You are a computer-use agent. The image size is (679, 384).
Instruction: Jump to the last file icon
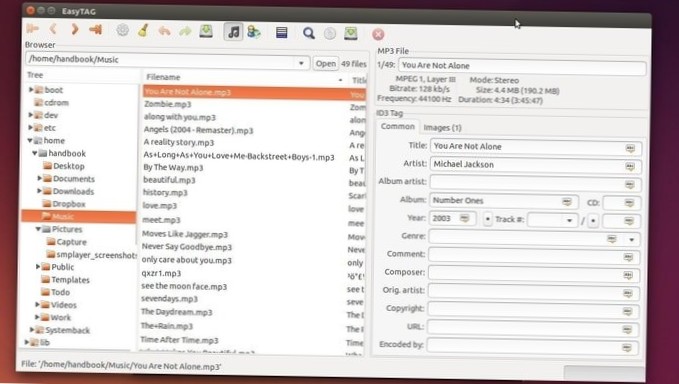(x=95, y=29)
